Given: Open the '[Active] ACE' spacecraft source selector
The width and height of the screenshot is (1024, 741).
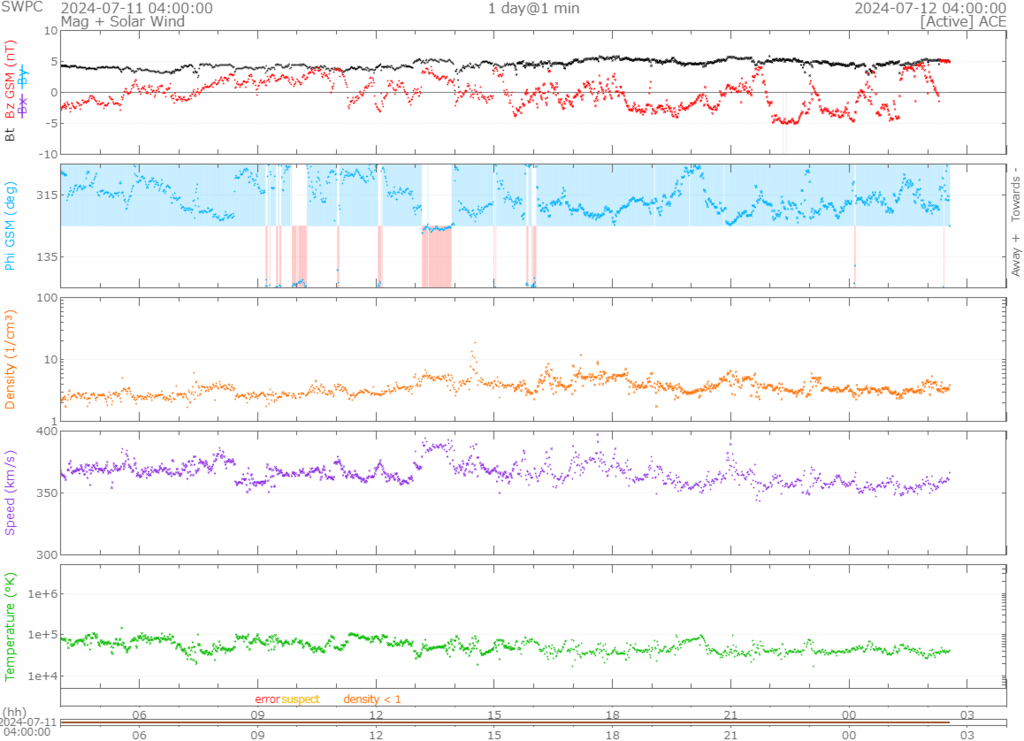Looking at the screenshot, I should (x=963, y=22).
